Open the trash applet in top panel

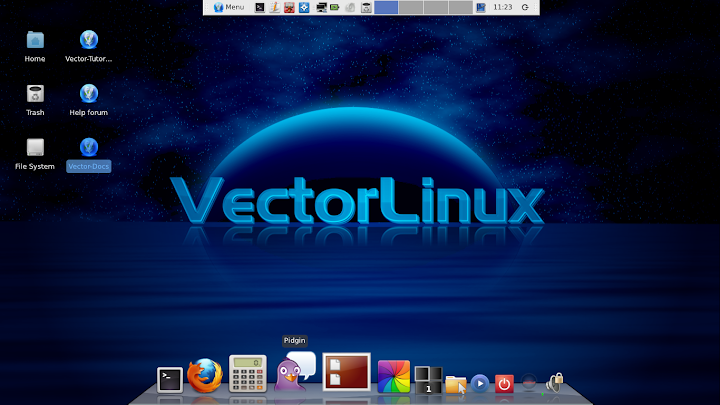point(366,7)
